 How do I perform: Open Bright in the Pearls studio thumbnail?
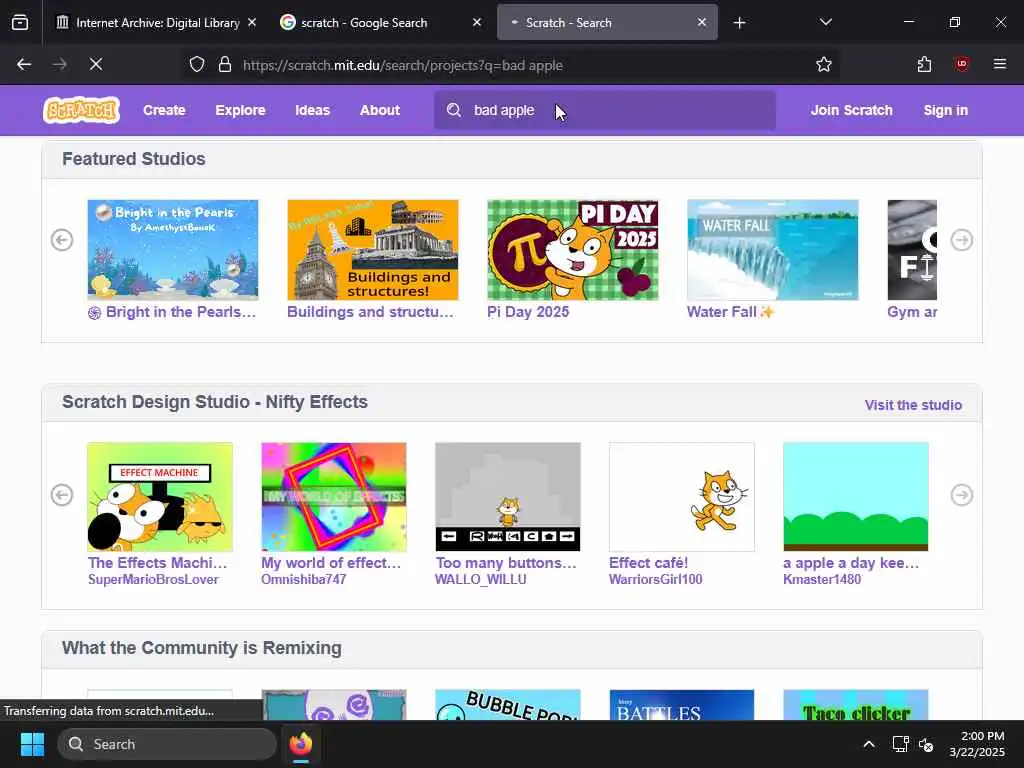[x=173, y=250]
